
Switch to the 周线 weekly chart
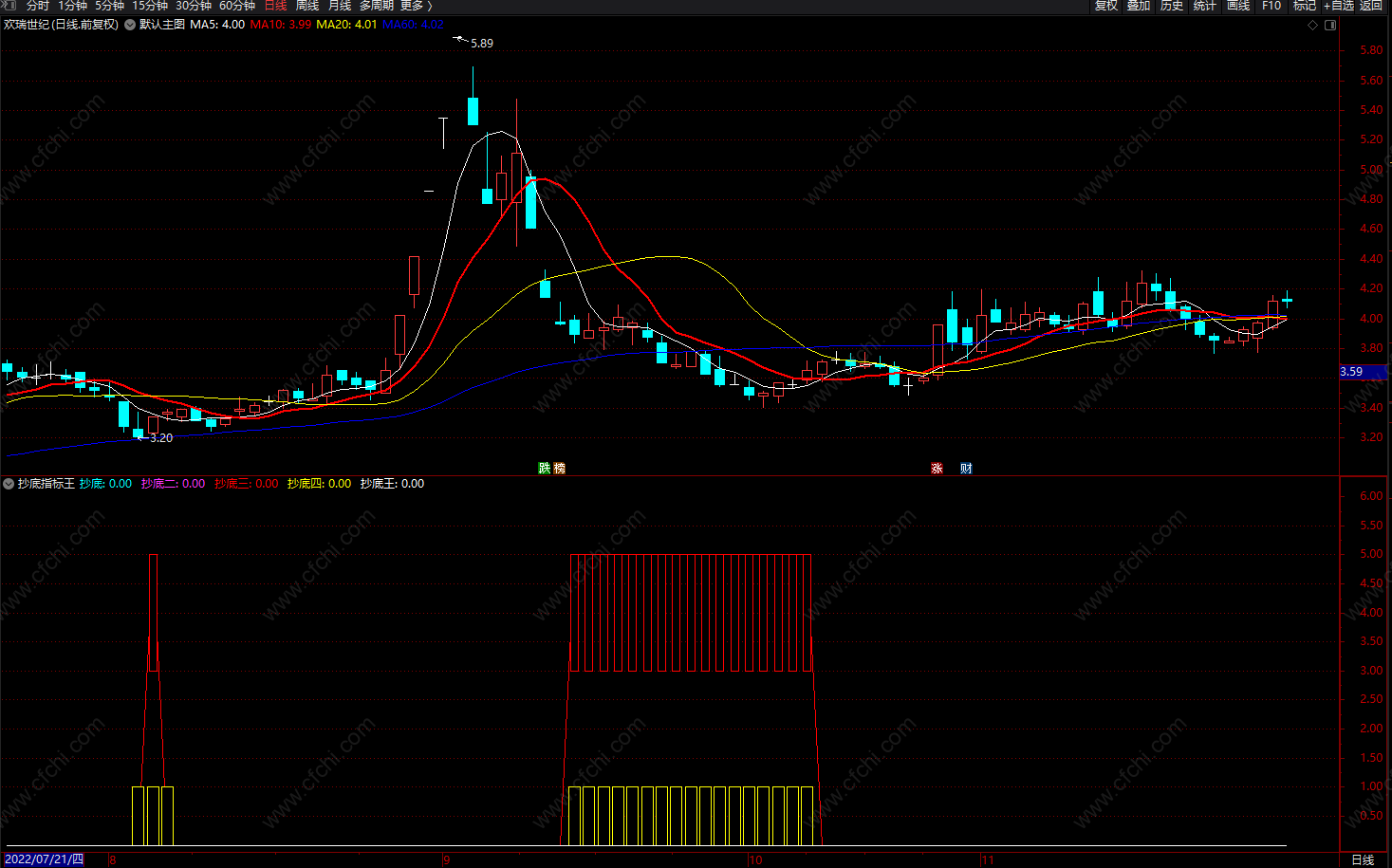[x=307, y=6]
